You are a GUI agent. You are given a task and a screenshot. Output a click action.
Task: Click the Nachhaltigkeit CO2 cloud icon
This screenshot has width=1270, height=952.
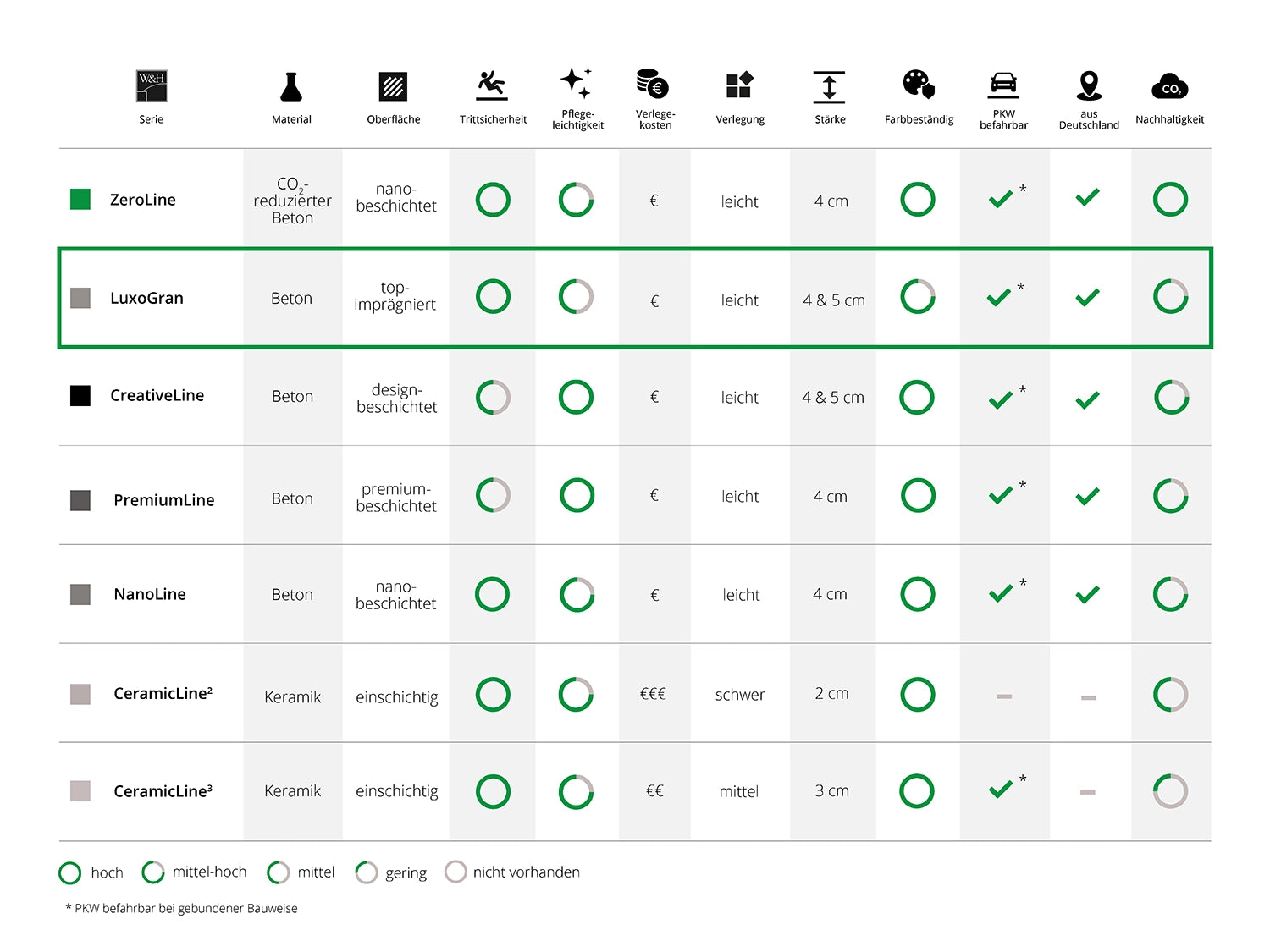coord(1169,87)
